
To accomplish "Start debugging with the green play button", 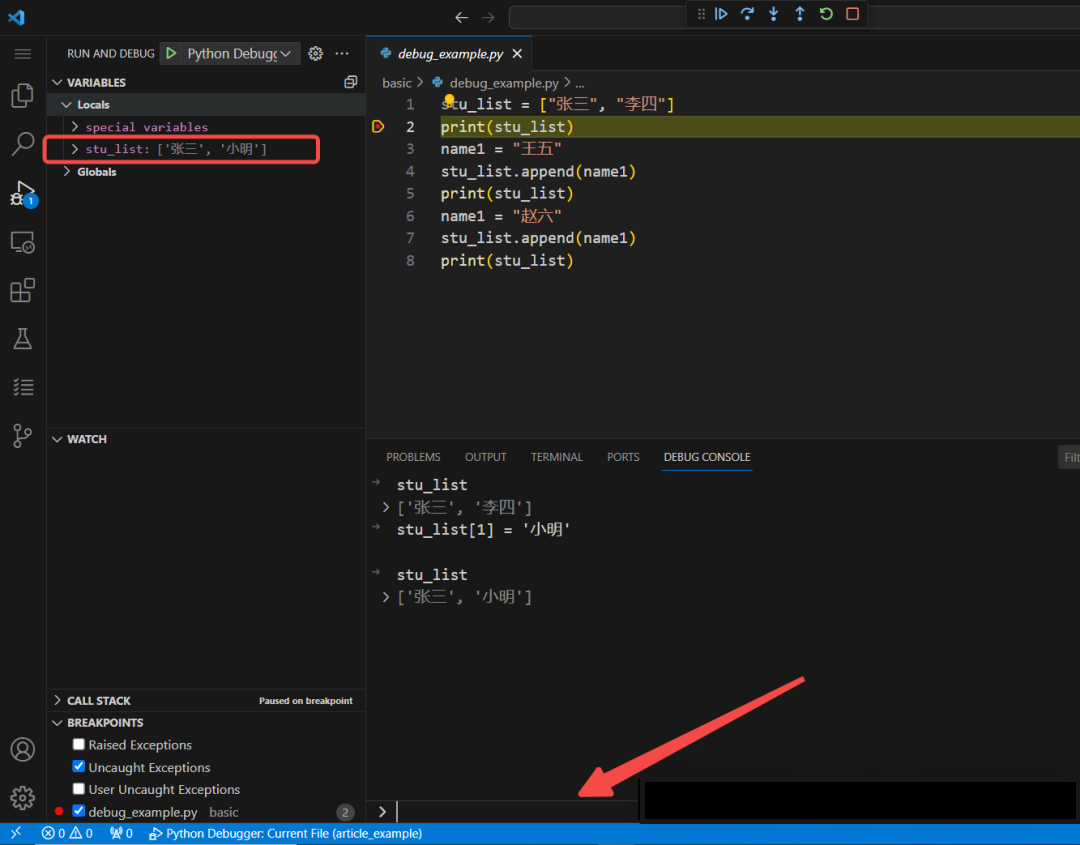I will (x=171, y=52).
